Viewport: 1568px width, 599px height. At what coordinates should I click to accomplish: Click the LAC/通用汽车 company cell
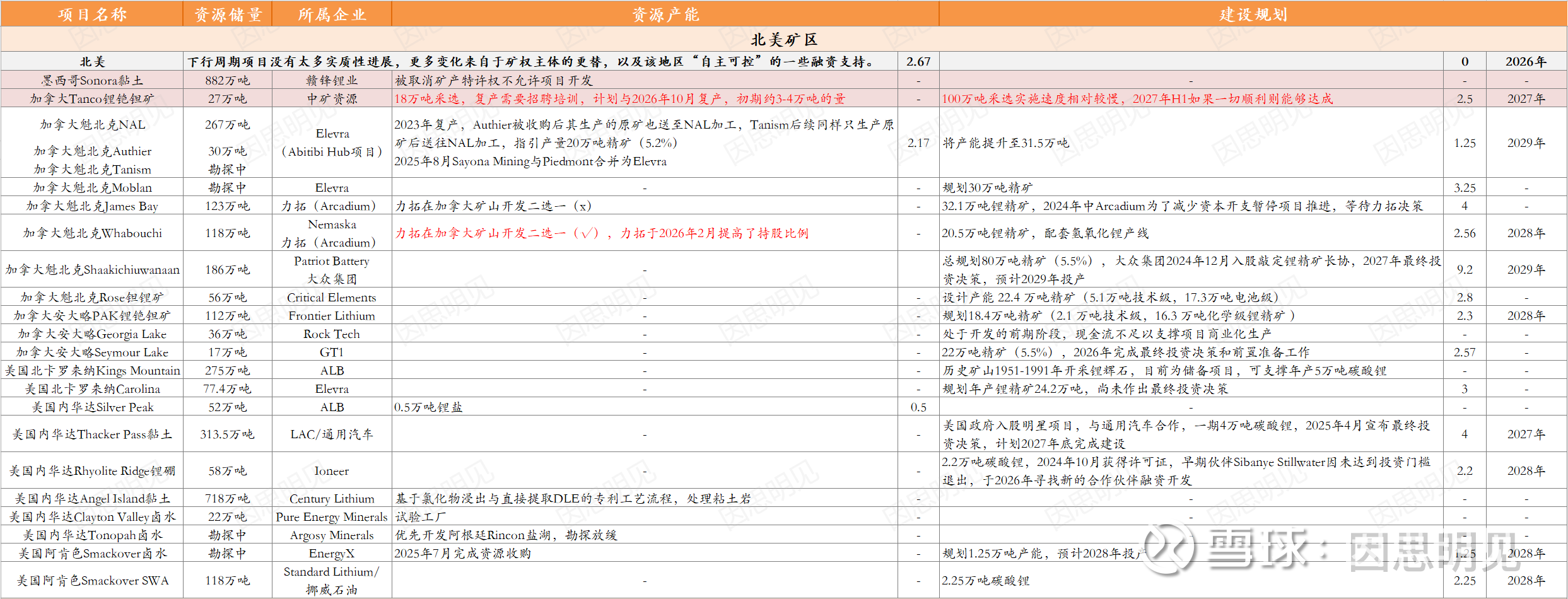[332, 434]
